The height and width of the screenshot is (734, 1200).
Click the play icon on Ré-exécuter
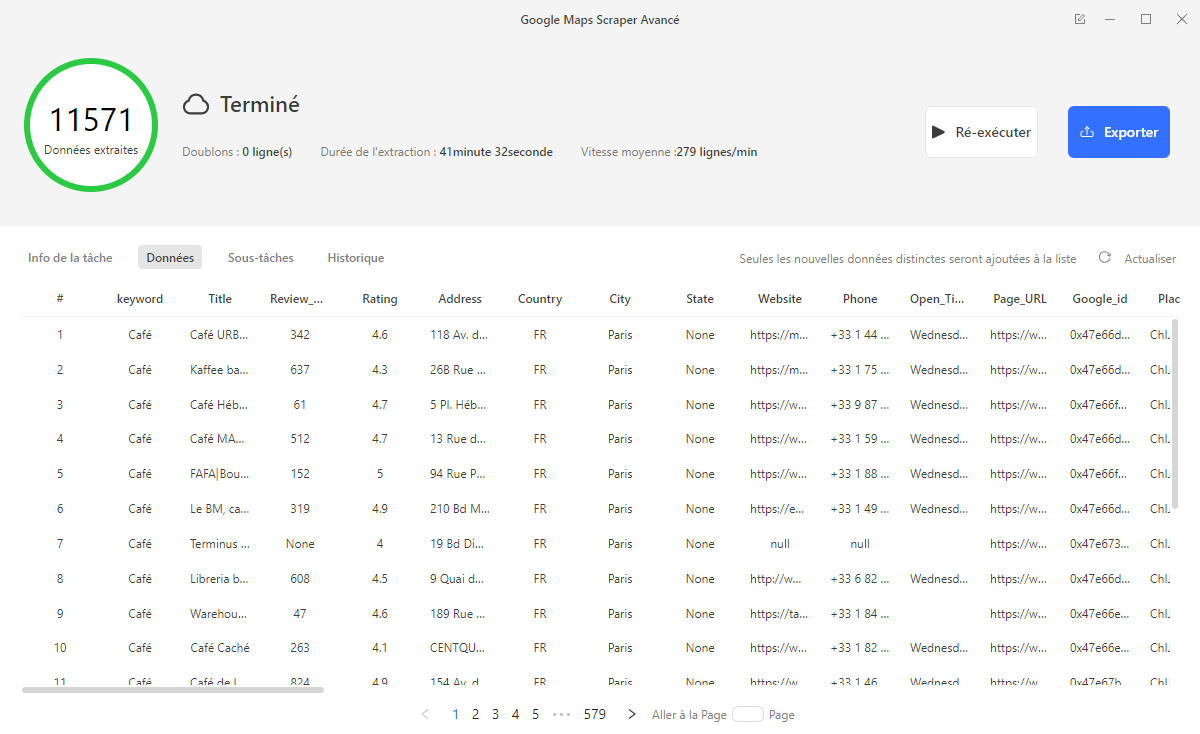938,132
